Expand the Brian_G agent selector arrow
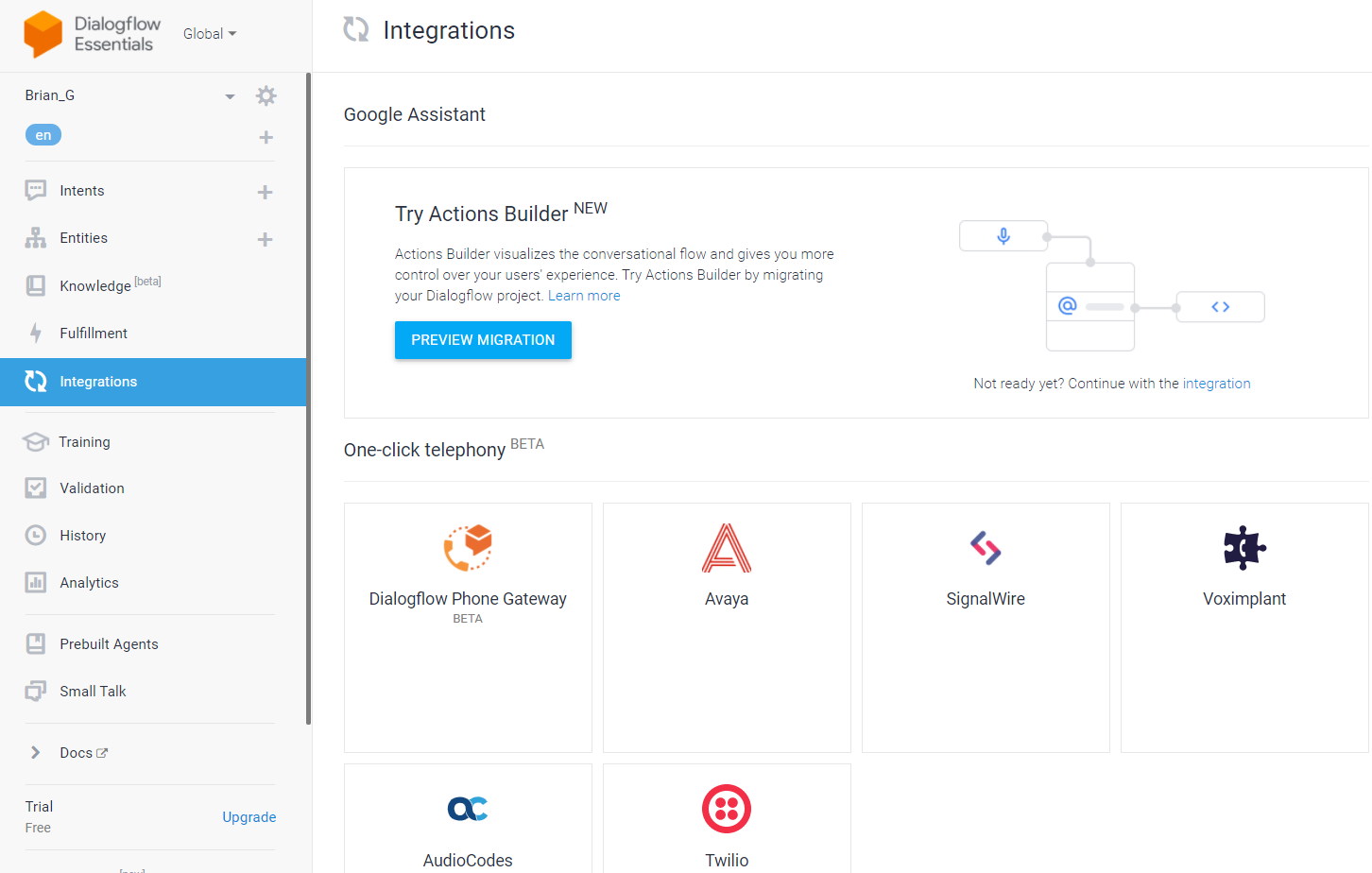The image size is (1372, 873). [230, 96]
